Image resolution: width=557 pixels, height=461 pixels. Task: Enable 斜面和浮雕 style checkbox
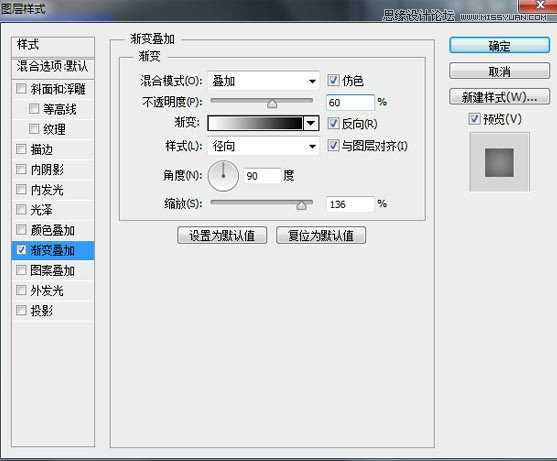21,88
